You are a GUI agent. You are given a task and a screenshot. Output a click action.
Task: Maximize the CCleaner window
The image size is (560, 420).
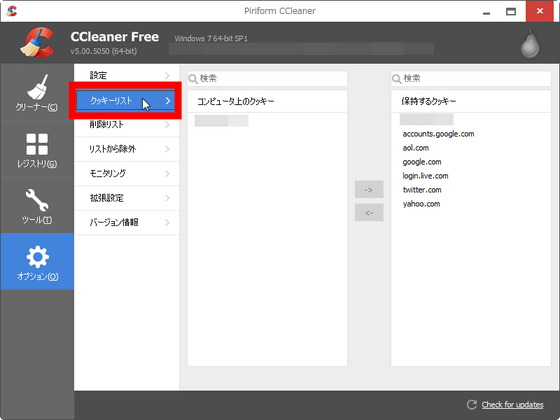[511, 11]
